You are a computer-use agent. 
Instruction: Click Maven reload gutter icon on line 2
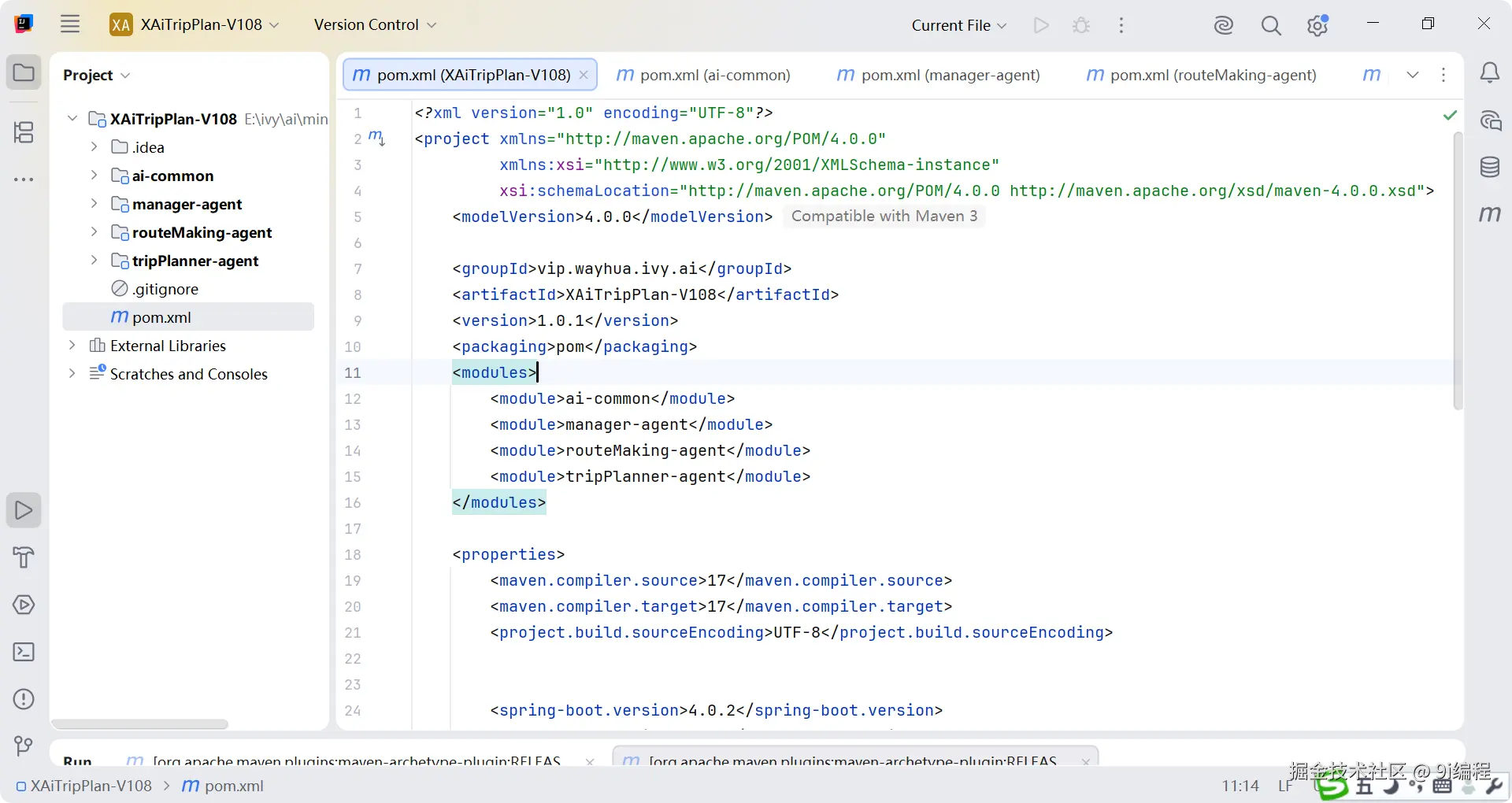click(376, 139)
